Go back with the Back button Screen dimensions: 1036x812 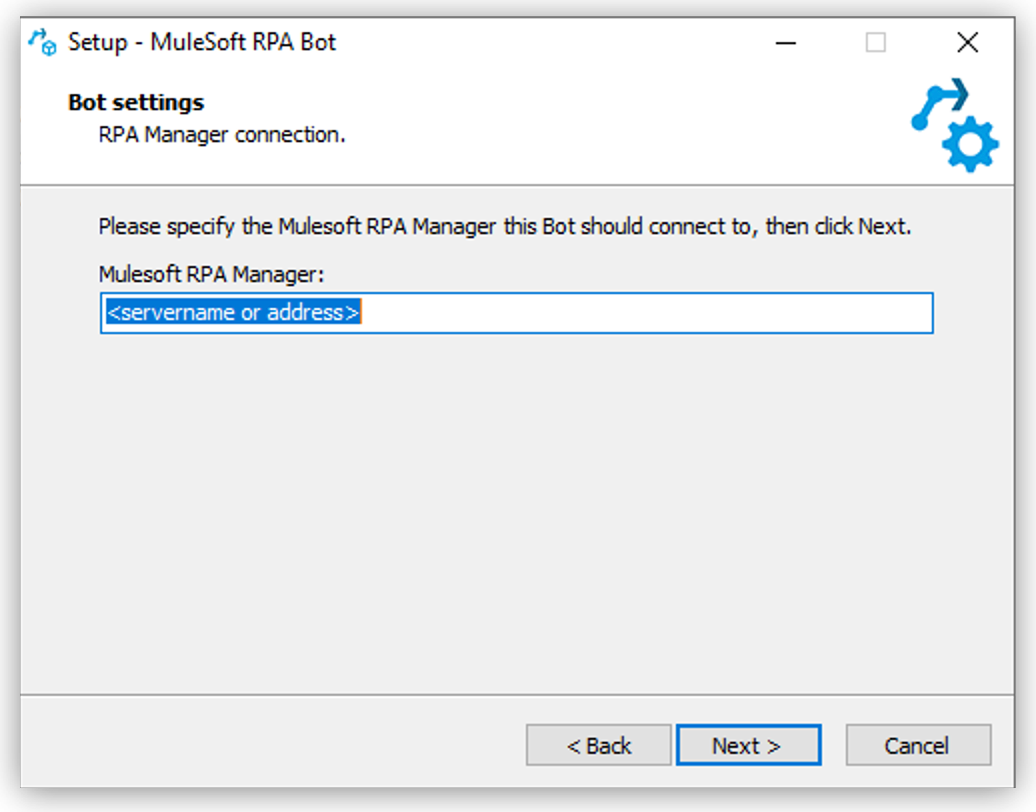tap(598, 745)
